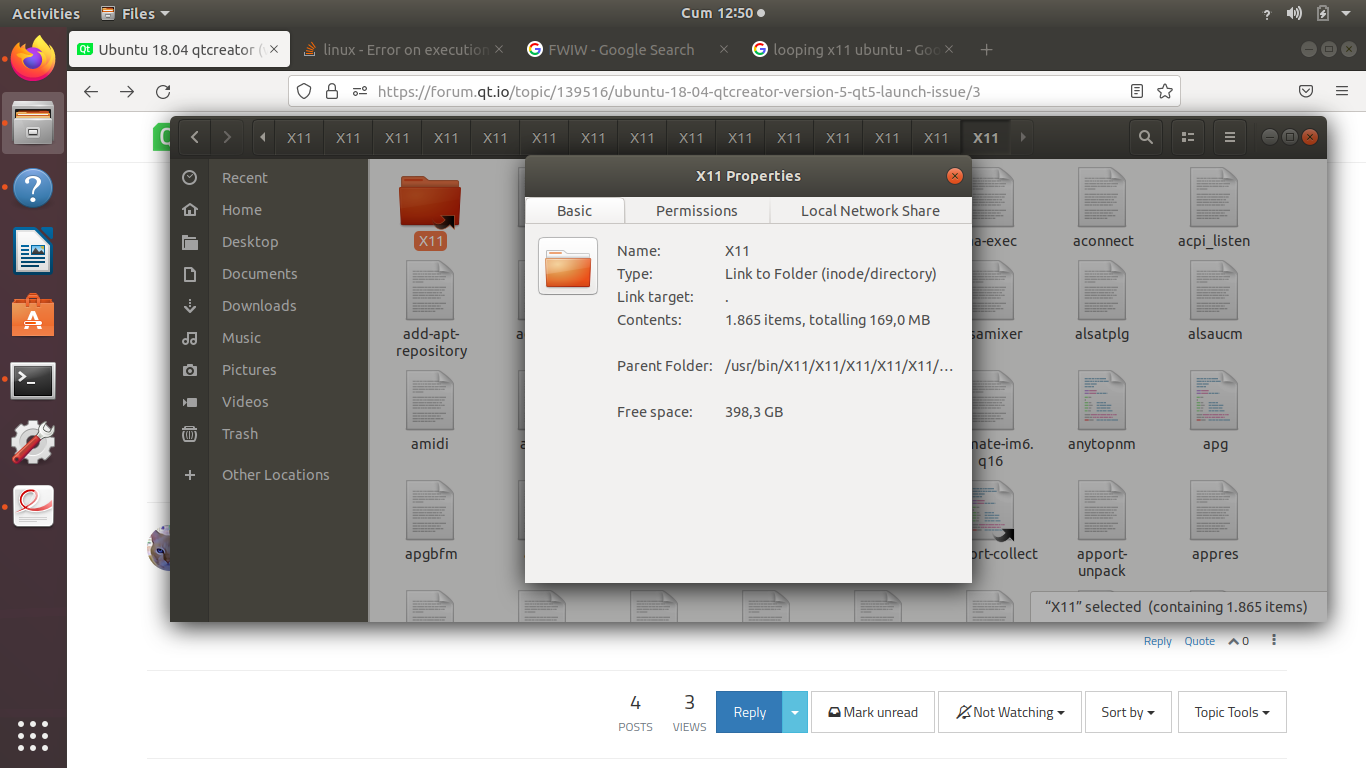Launch Terminal from the dock

tap(33, 381)
